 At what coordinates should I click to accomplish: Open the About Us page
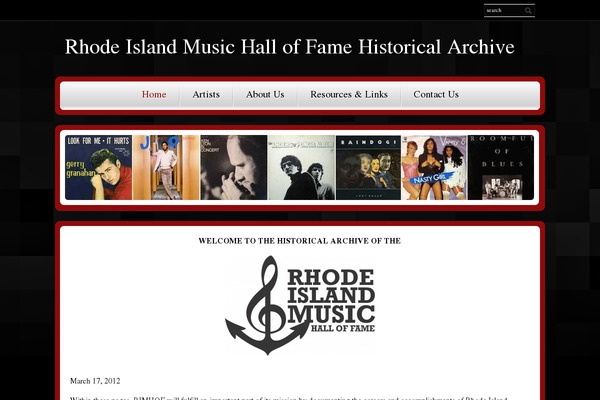point(265,95)
